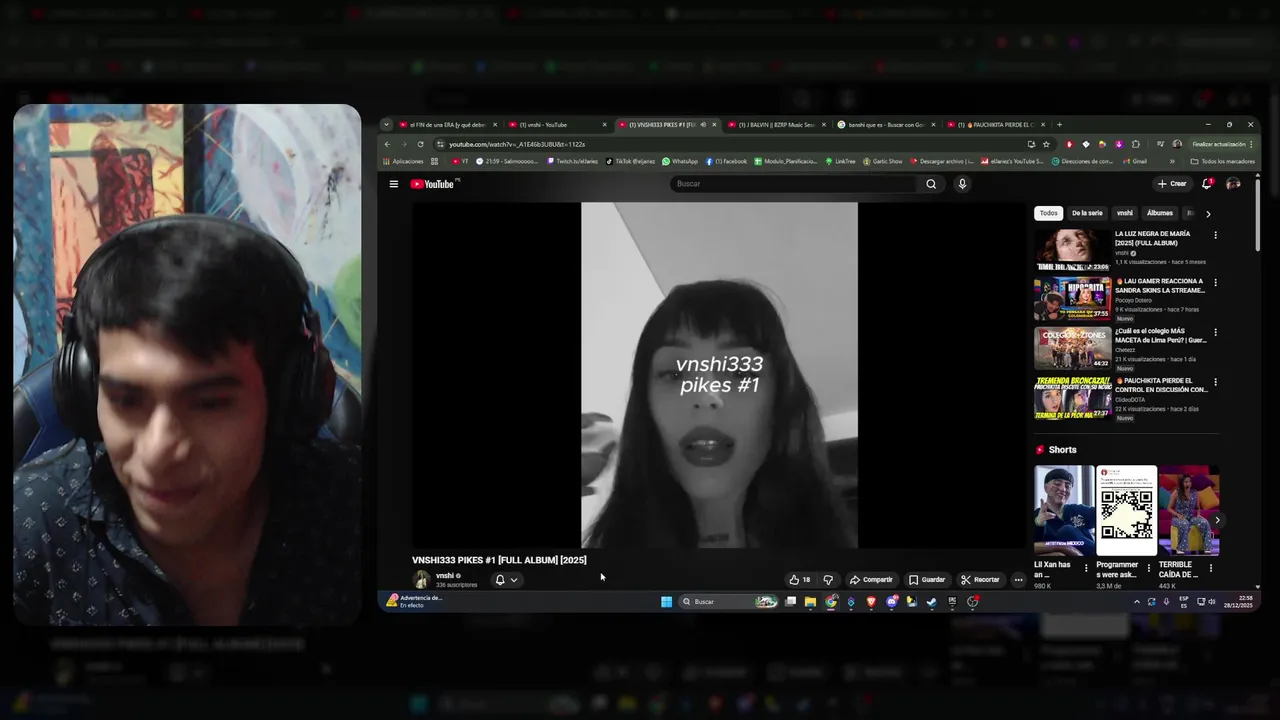
Task: Activate the voice search microphone icon
Action: click(962, 184)
